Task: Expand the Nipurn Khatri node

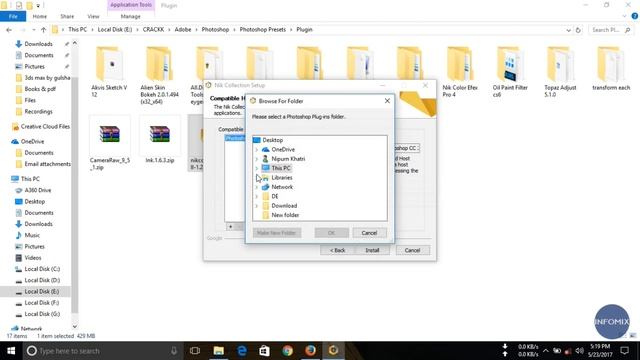Action: coord(257,159)
